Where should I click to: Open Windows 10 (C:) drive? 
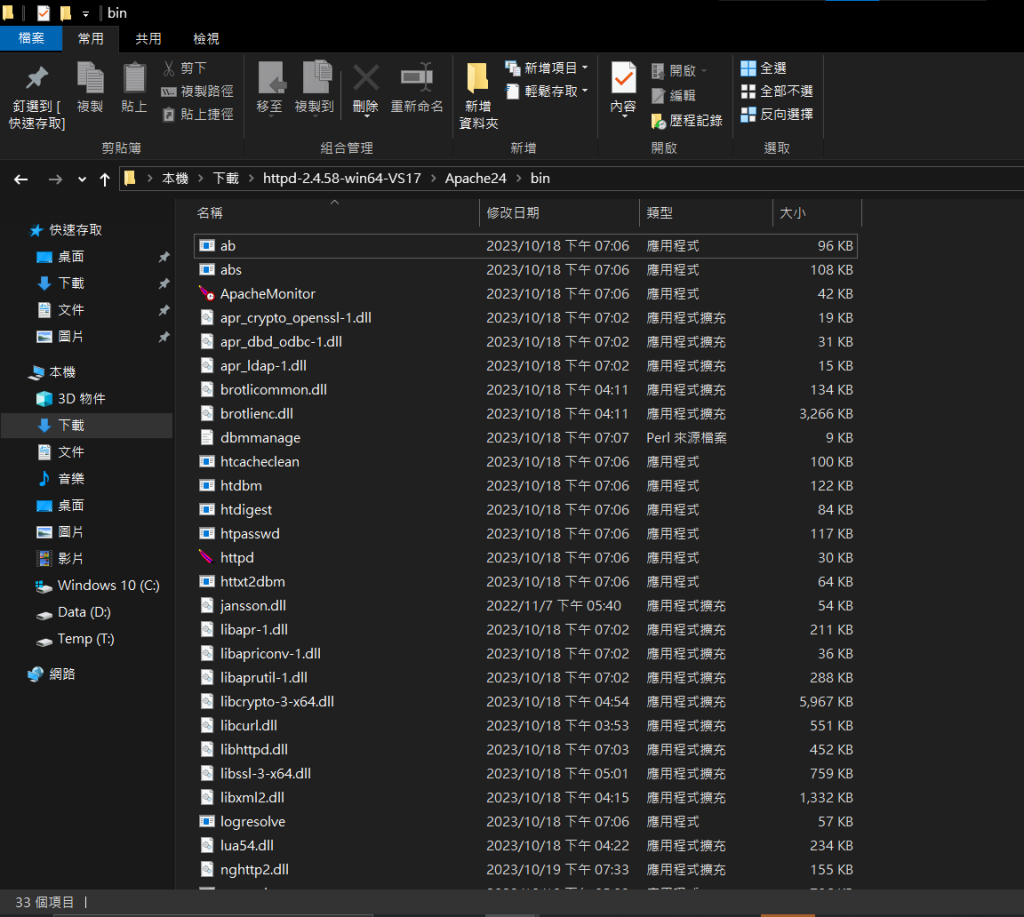[x=97, y=585]
